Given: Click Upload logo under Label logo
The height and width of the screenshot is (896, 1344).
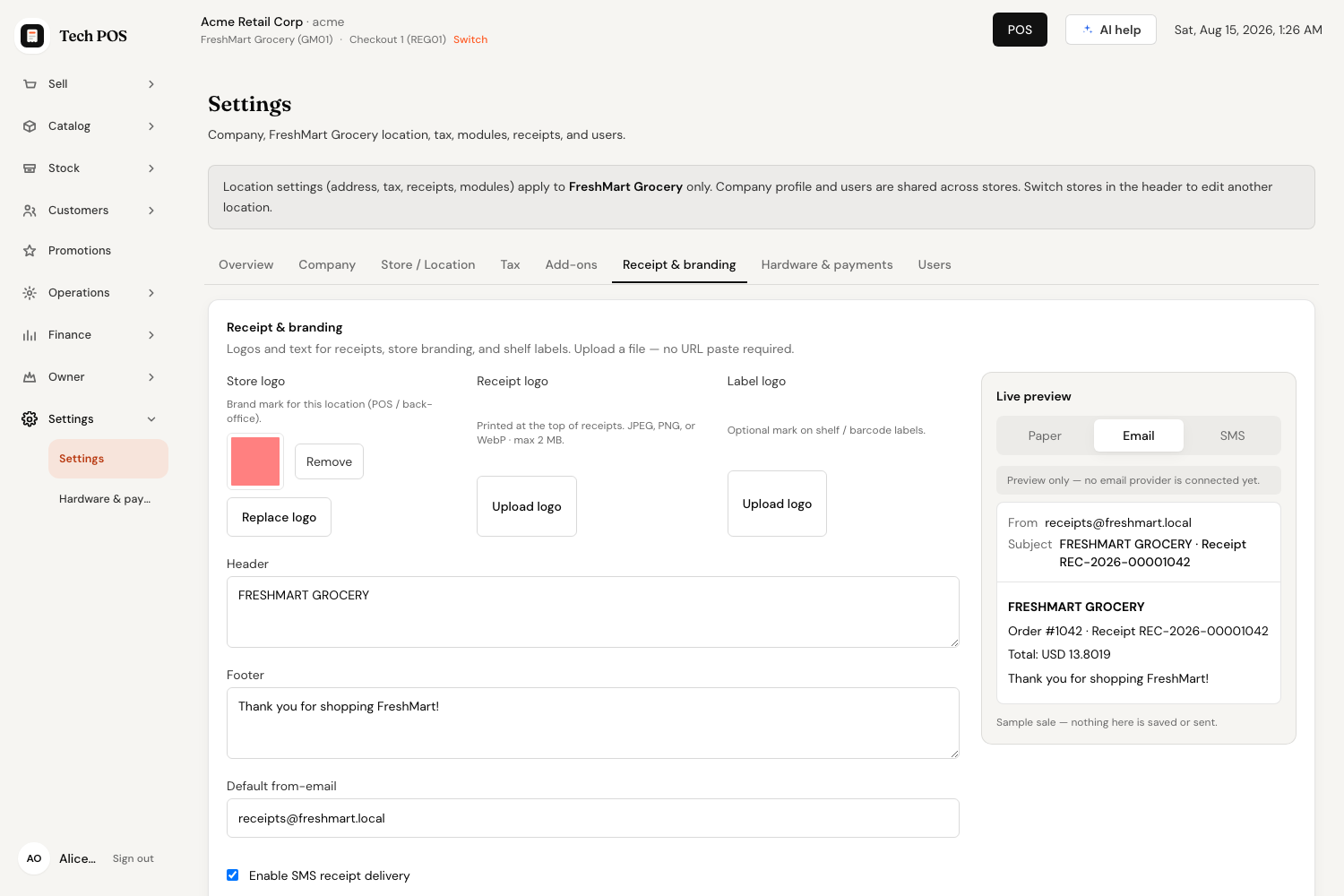Looking at the screenshot, I should pos(777,504).
